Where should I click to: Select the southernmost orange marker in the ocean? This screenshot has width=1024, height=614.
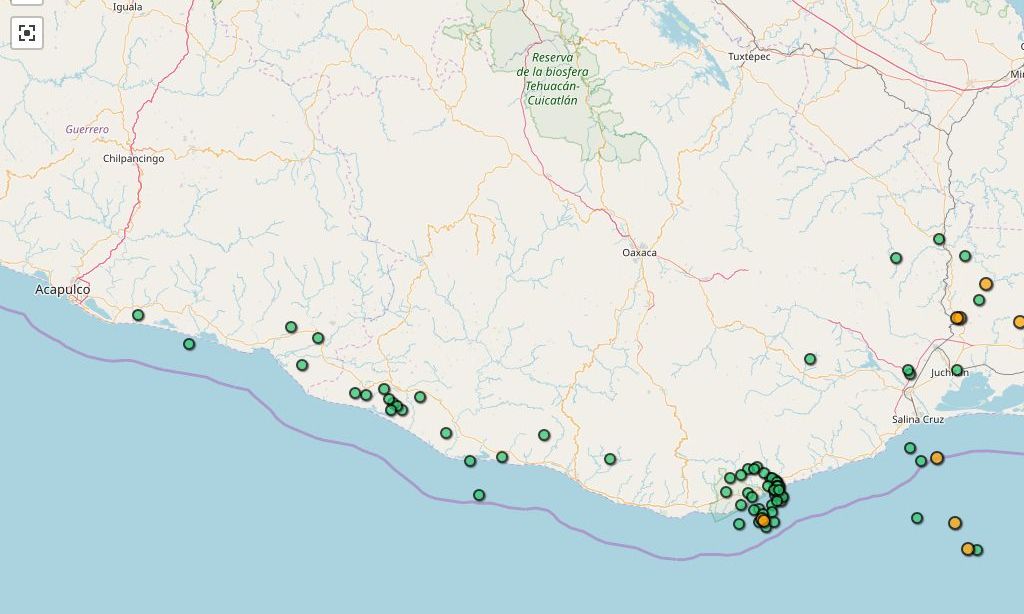point(968,549)
